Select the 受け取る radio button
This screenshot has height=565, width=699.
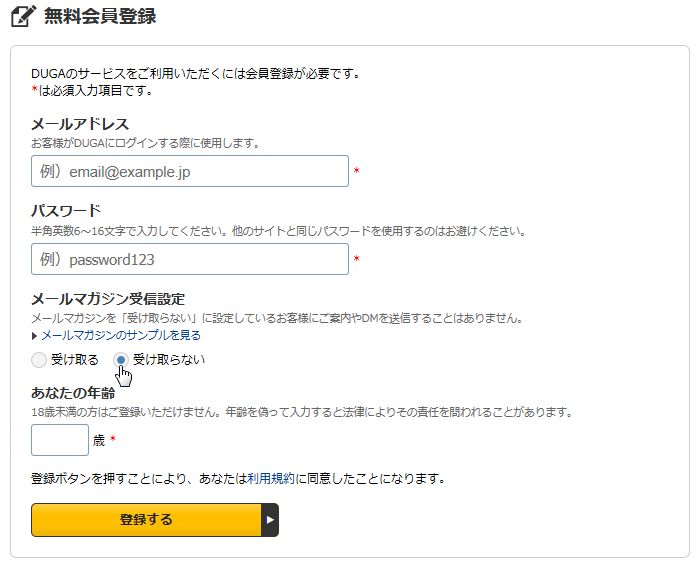(39, 360)
